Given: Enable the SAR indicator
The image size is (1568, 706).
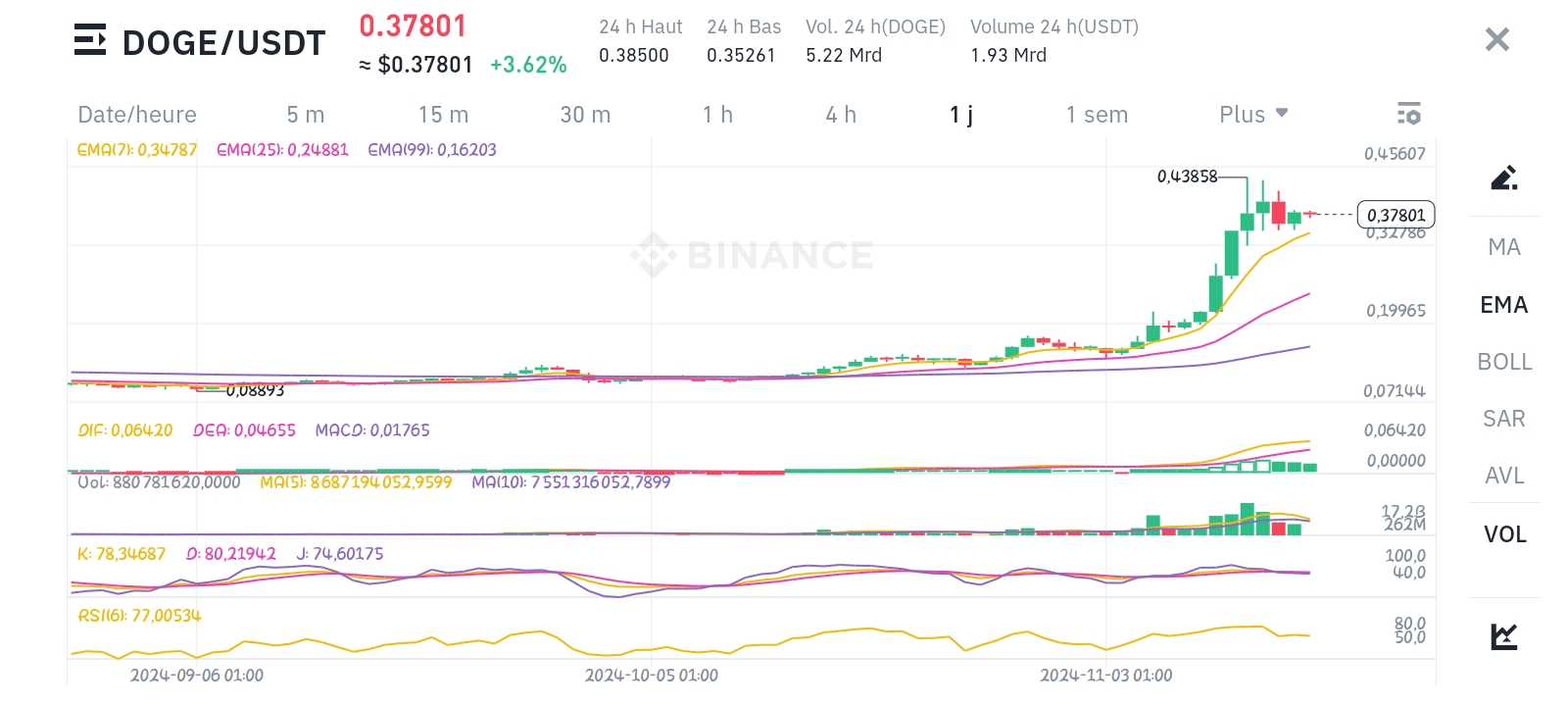Looking at the screenshot, I should point(1503,419).
